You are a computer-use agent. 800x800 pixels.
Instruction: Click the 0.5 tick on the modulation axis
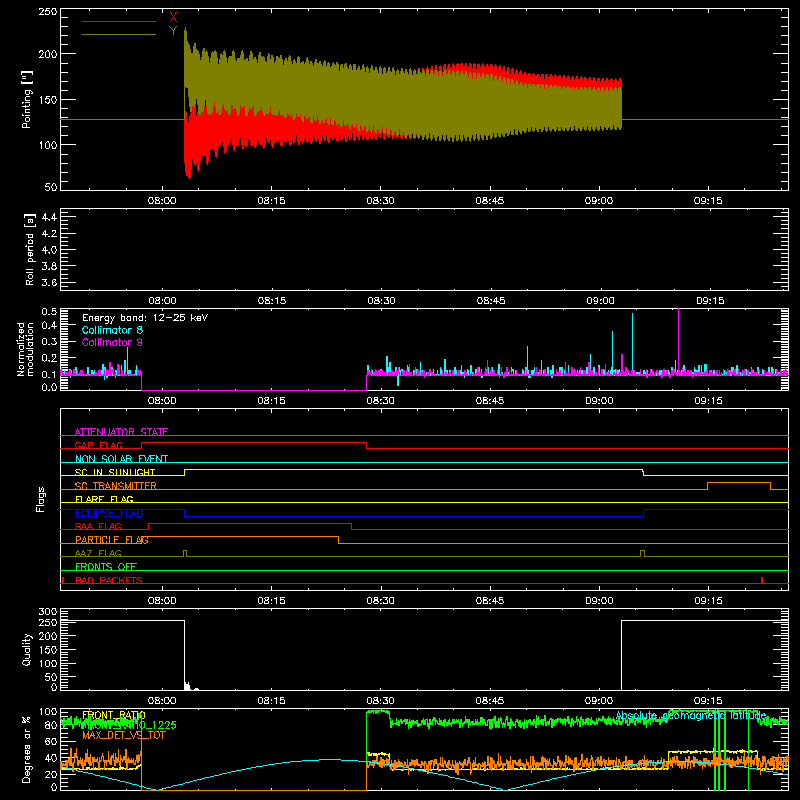click(49, 311)
